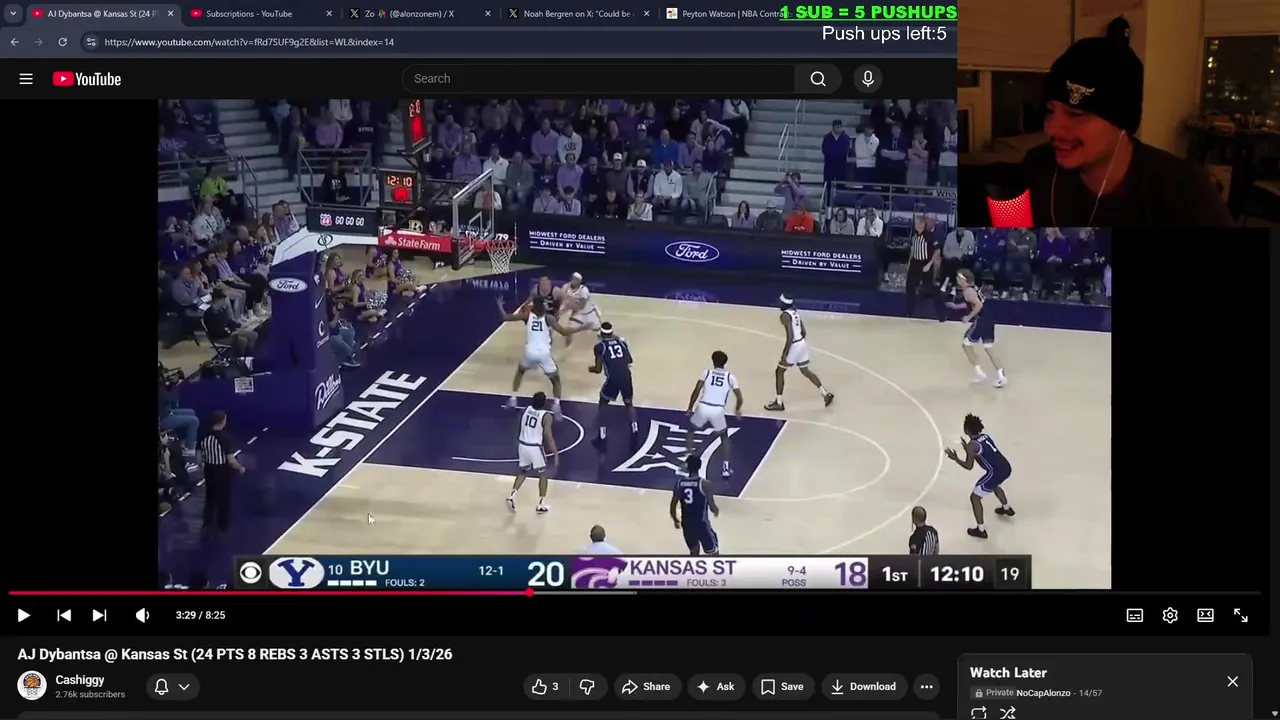Open the Cashiggy channel avatar

pyautogui.click(x=32, y=686)
